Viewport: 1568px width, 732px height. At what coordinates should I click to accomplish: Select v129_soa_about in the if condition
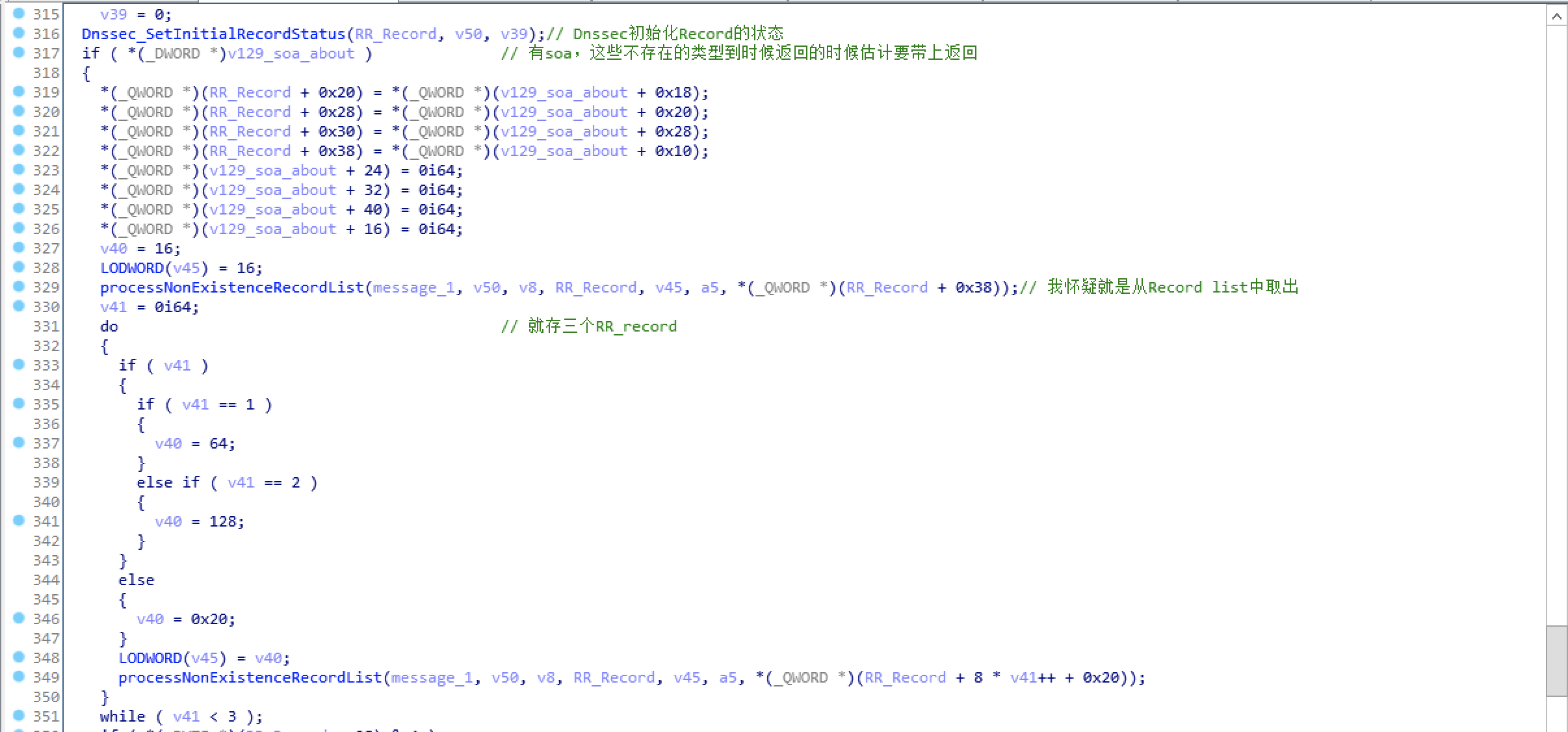coord(291,53)
